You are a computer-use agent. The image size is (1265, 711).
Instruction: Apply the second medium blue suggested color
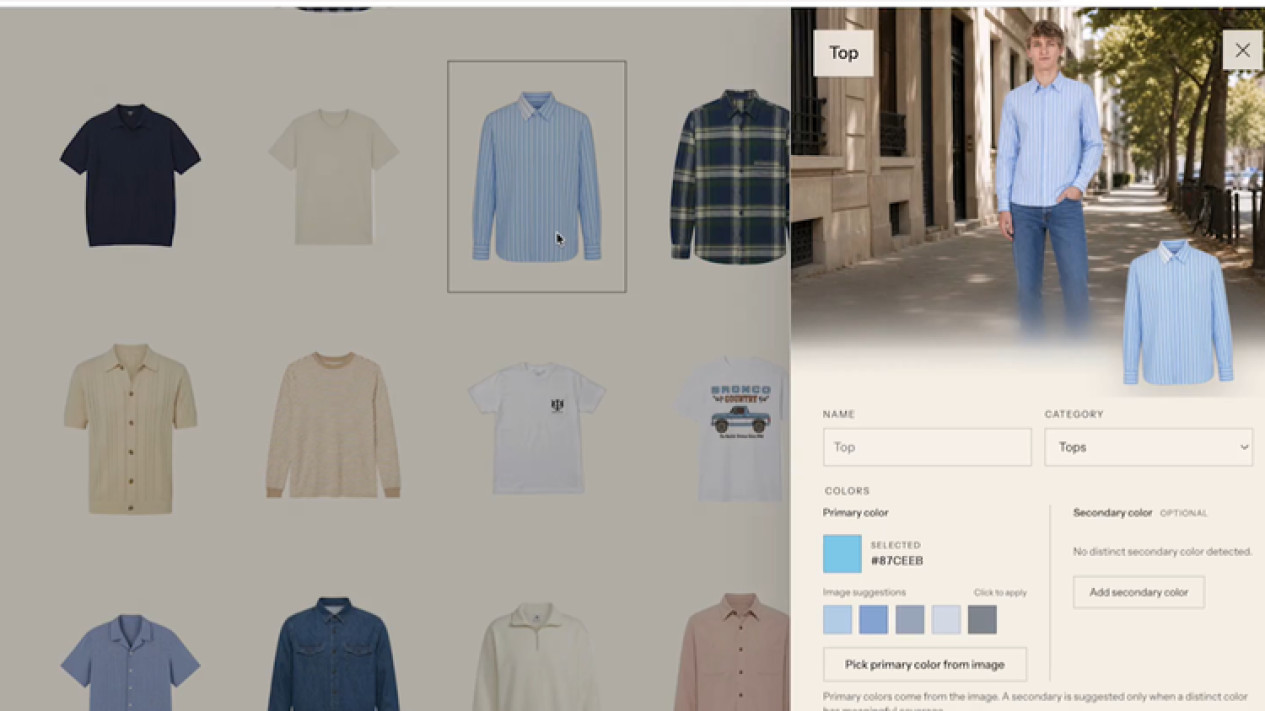[x=874, y=619]
